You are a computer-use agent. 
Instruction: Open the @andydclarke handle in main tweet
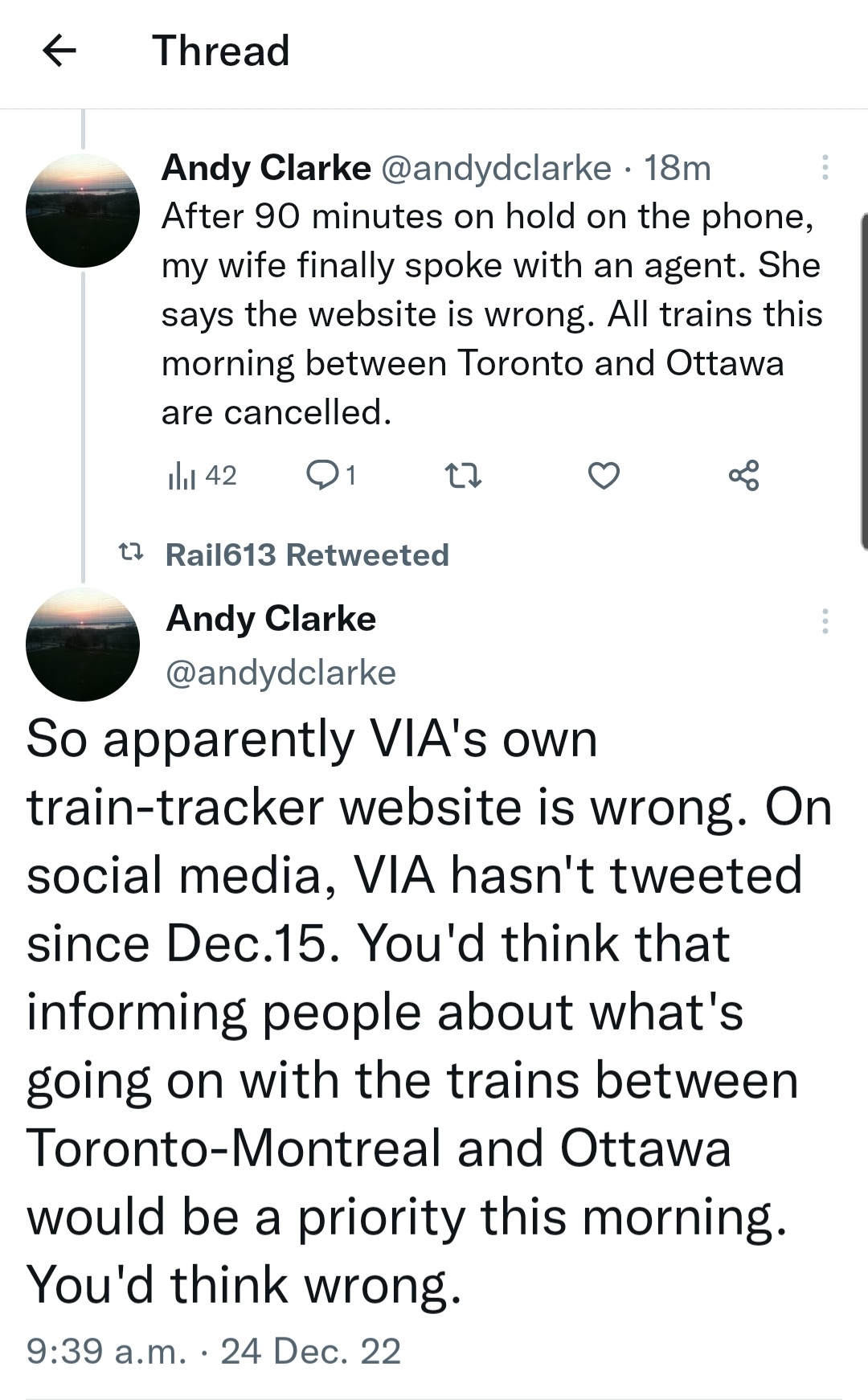point(280,673)
